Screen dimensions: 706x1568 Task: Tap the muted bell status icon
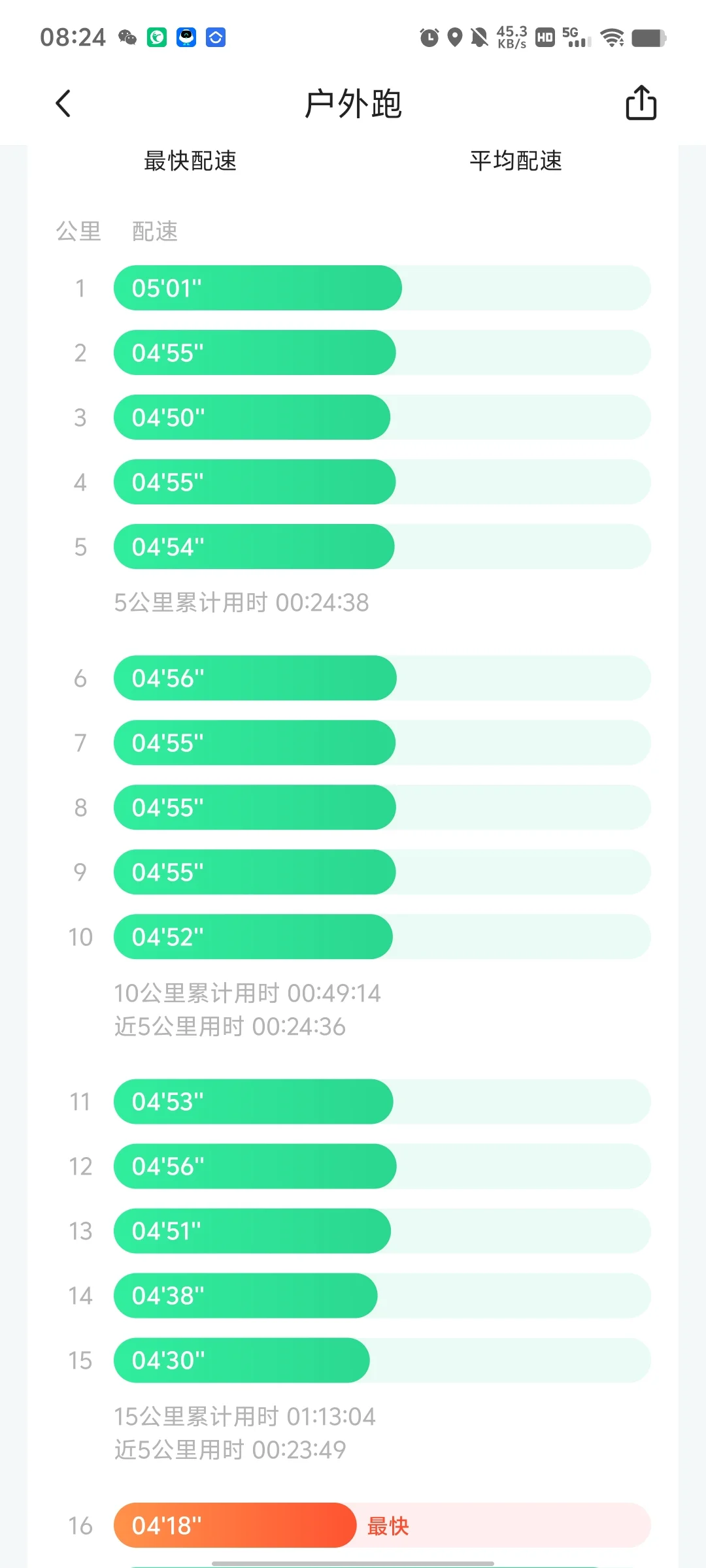479,37
